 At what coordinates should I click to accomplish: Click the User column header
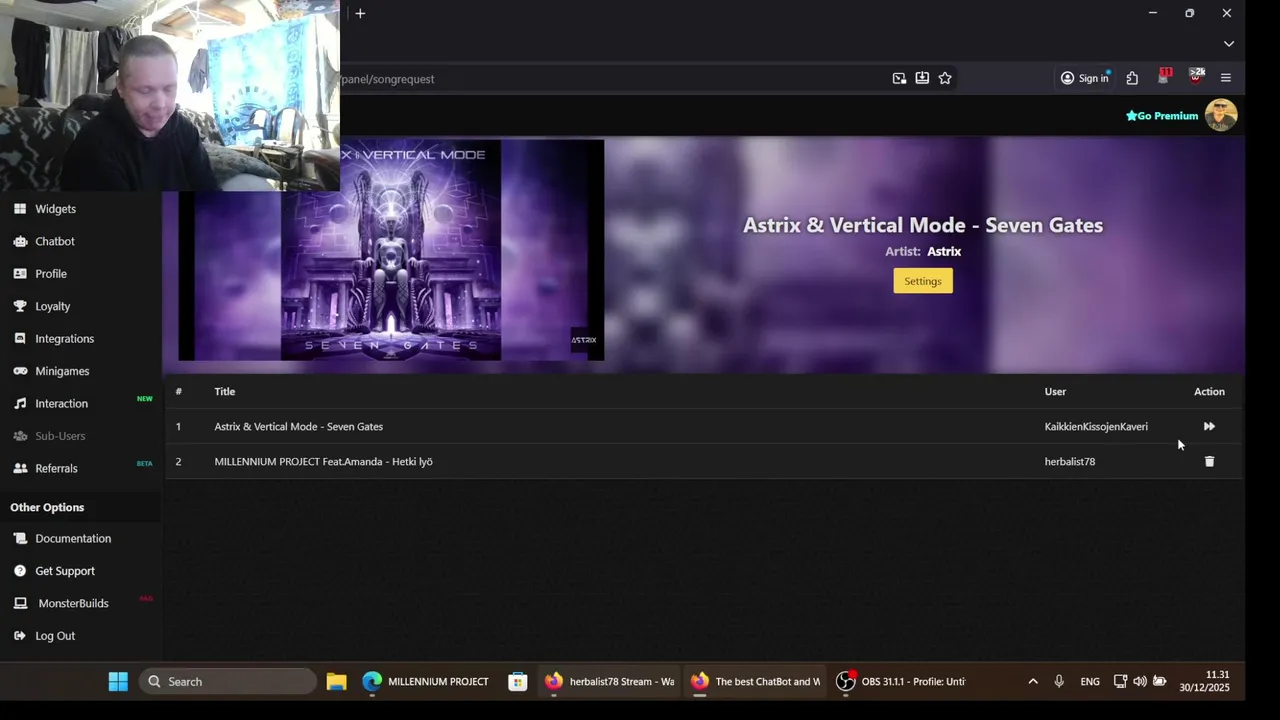(1055, 392)
